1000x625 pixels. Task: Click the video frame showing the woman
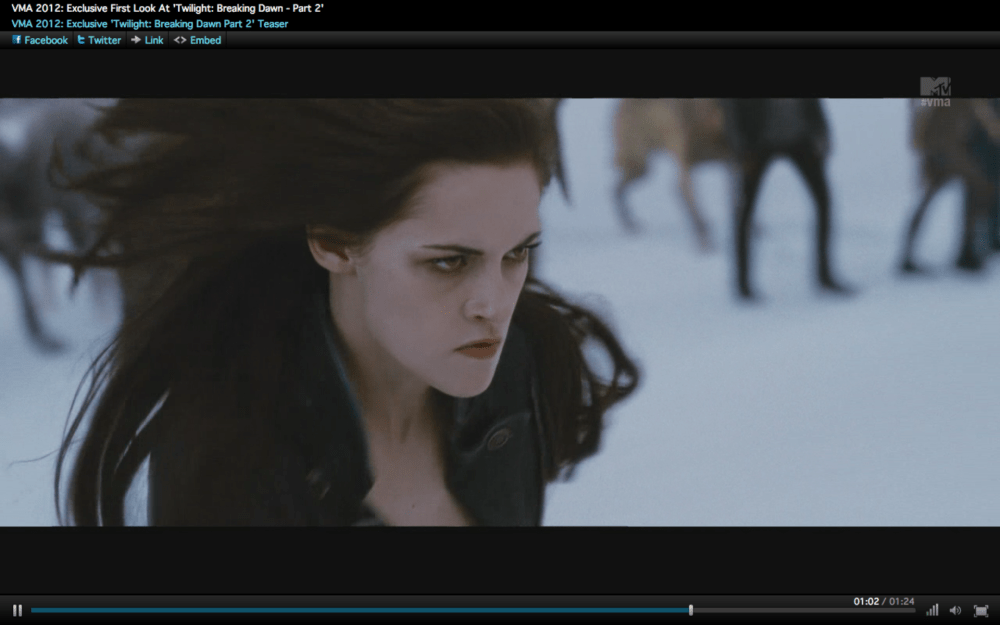[500, 312]
